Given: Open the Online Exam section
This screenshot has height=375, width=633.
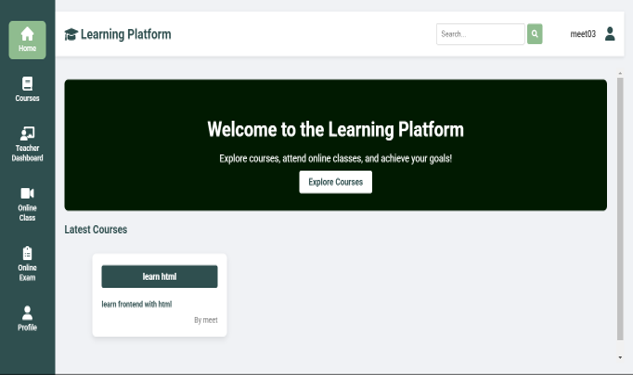Looking at the screenshot, I should [x=27, y=264].
